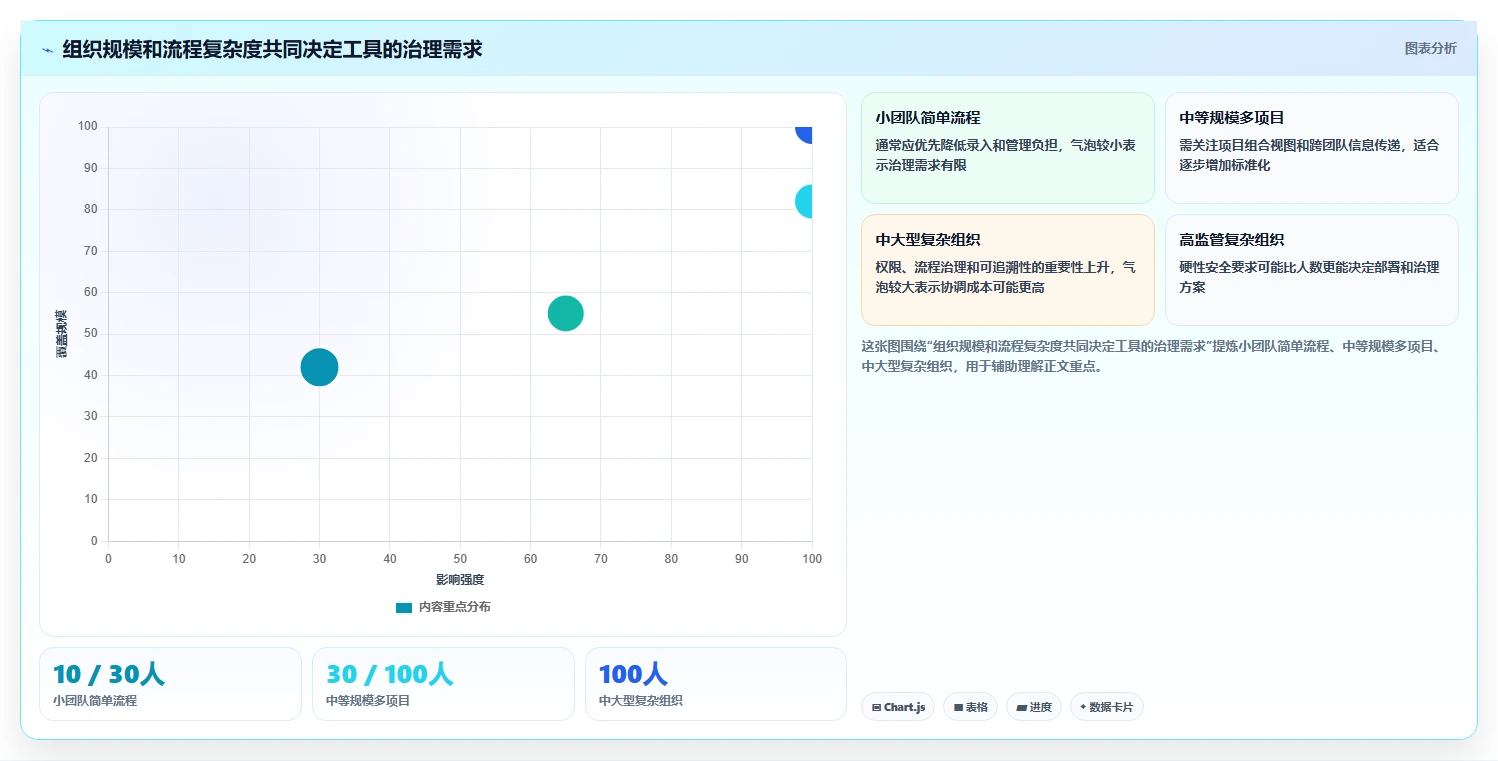
Task: Open the 中大型复杂组织 info card
Action: pos(1007,270)
